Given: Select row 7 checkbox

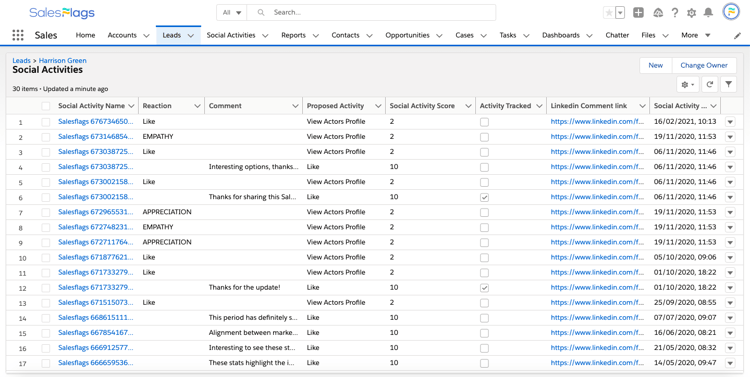Looking at the screenshot, I should (x=46, y=212).
